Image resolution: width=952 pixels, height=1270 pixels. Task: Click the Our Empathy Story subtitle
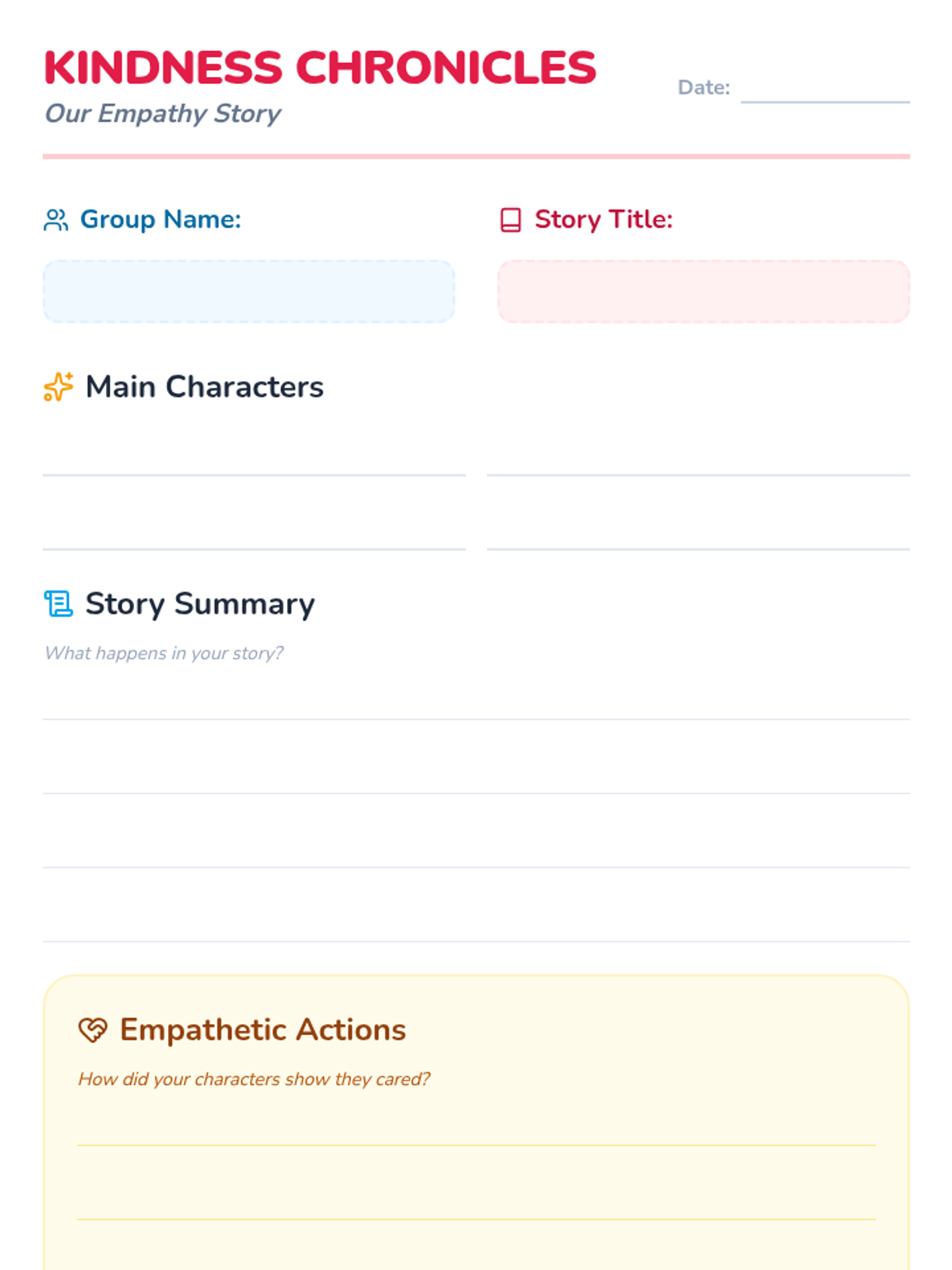163,114
